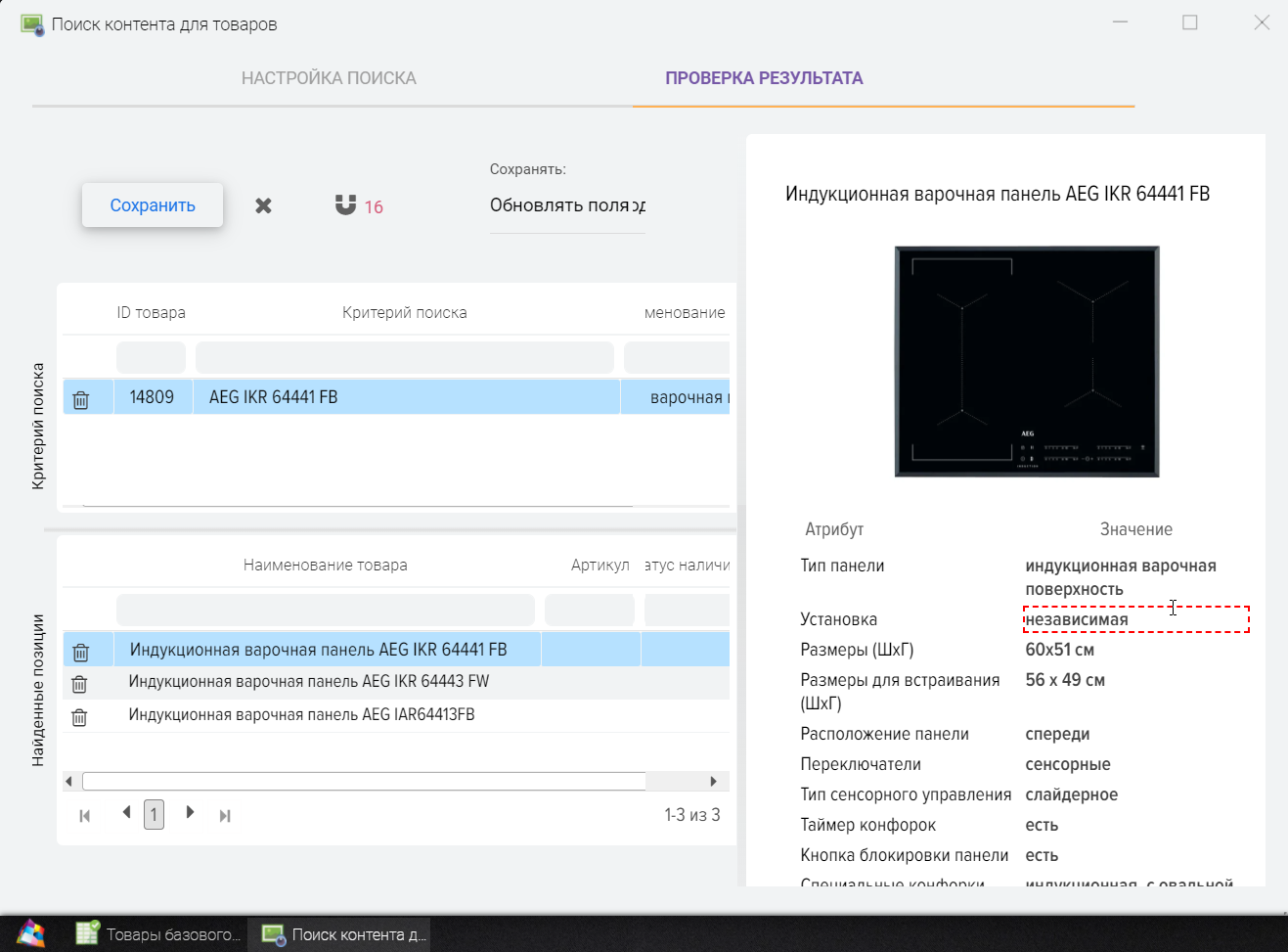Open the Сохранять dropdown
Viewport: 1288px width, 952px height.
(x=567, y=205)
